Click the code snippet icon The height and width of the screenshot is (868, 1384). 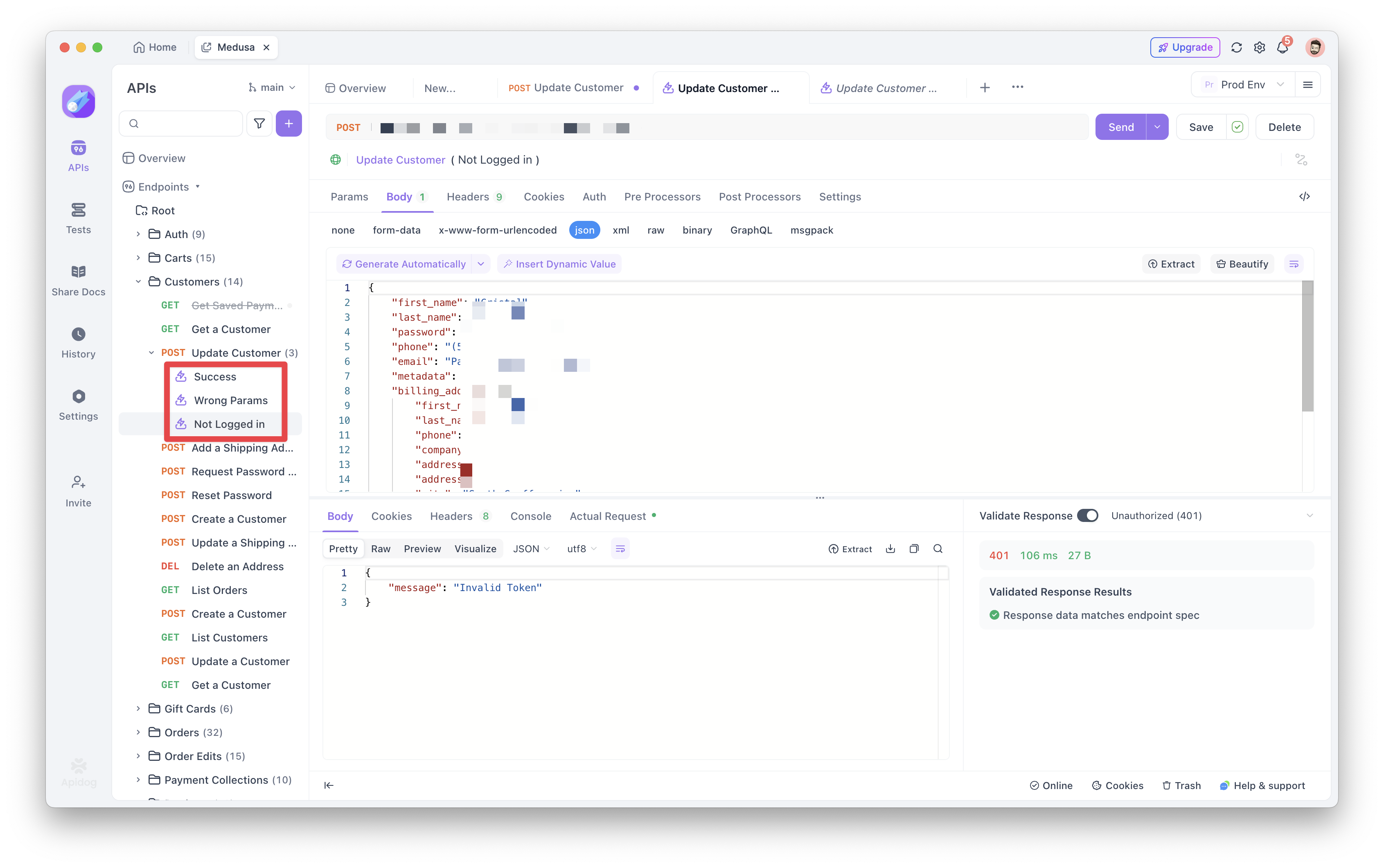[1304, 196]
